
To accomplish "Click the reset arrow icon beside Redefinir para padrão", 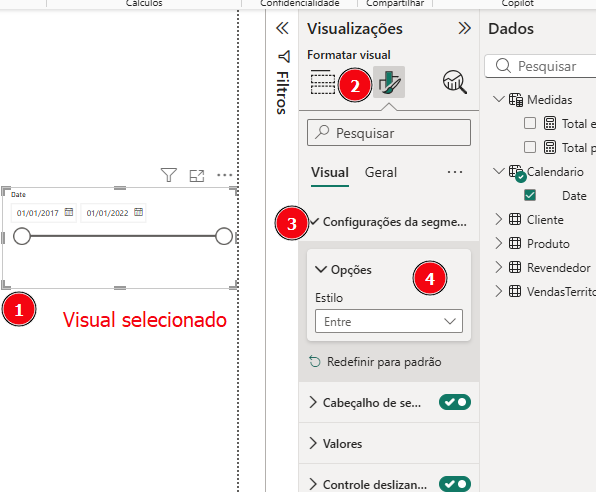I will click(315, 361).
